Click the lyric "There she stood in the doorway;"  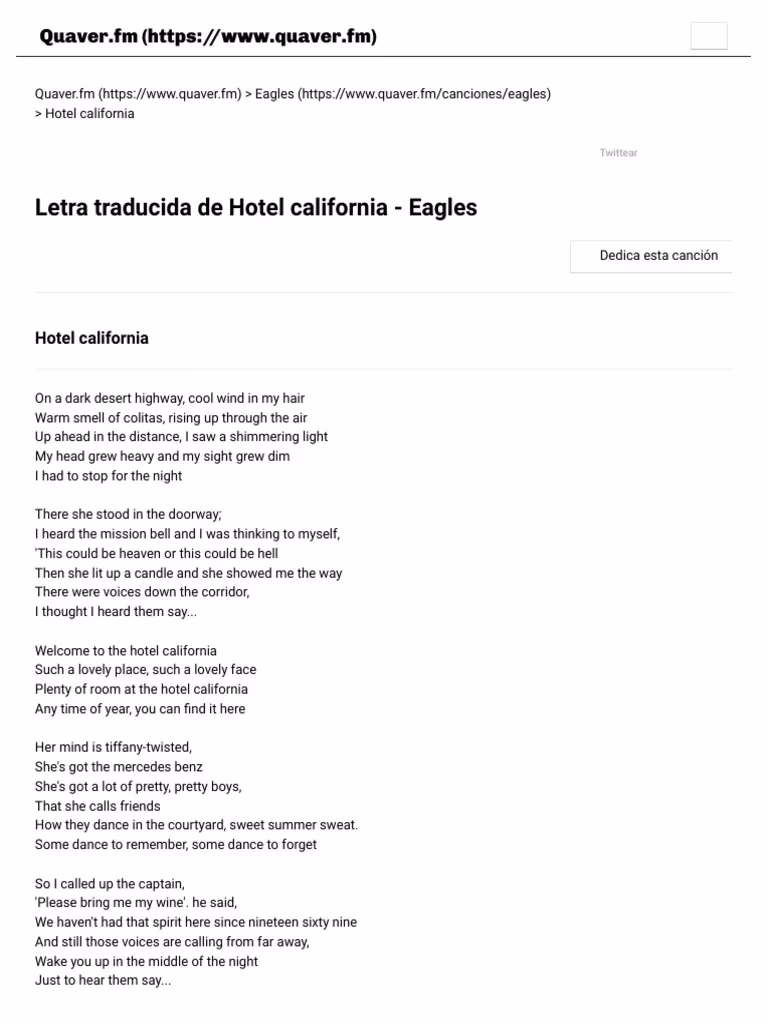pyautogui.click(x=127, y=513)
